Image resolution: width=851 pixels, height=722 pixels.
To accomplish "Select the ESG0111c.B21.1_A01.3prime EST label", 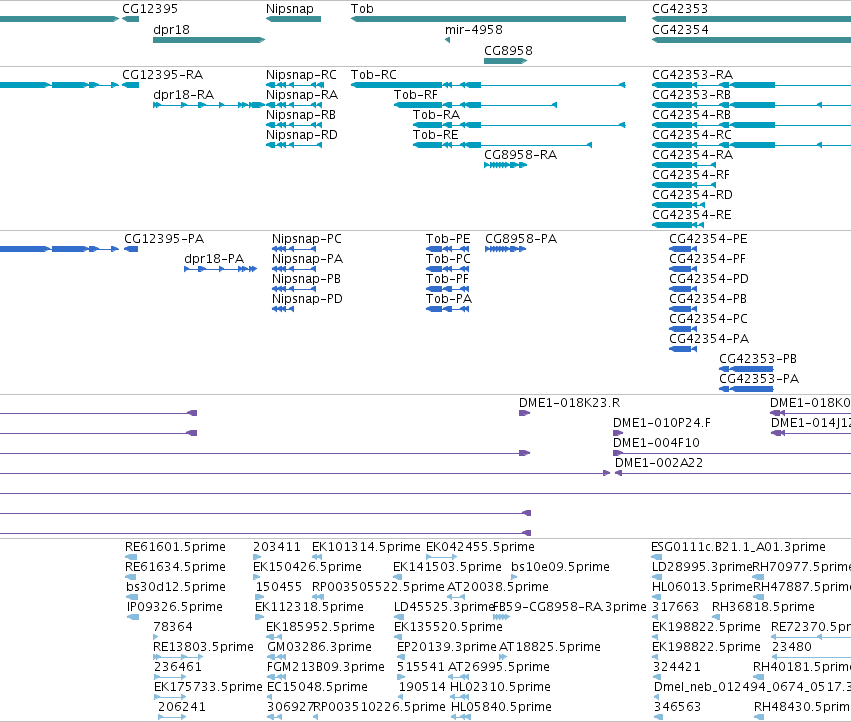I will pyautogui.click(x=738, y=547).
